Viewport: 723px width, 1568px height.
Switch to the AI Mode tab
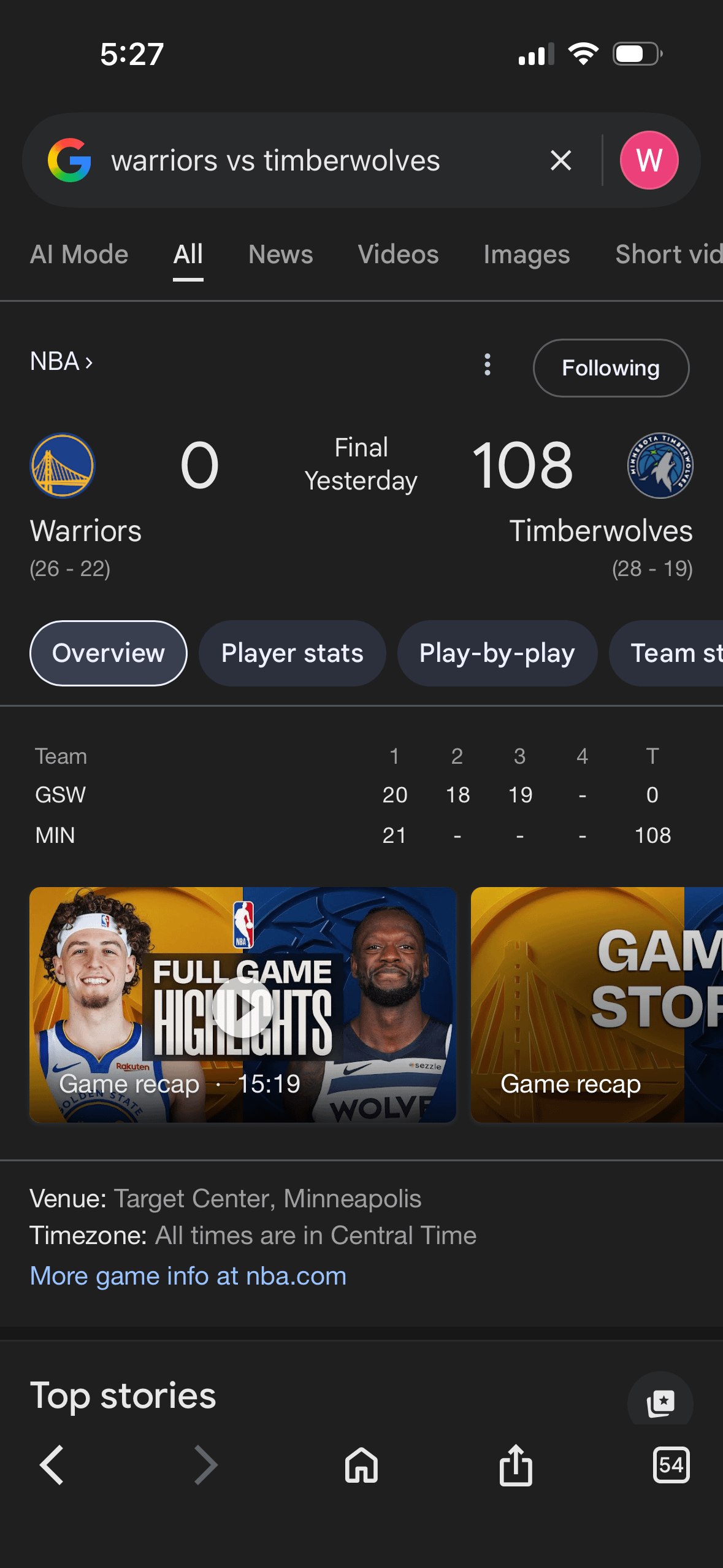(x=79, y=255)
